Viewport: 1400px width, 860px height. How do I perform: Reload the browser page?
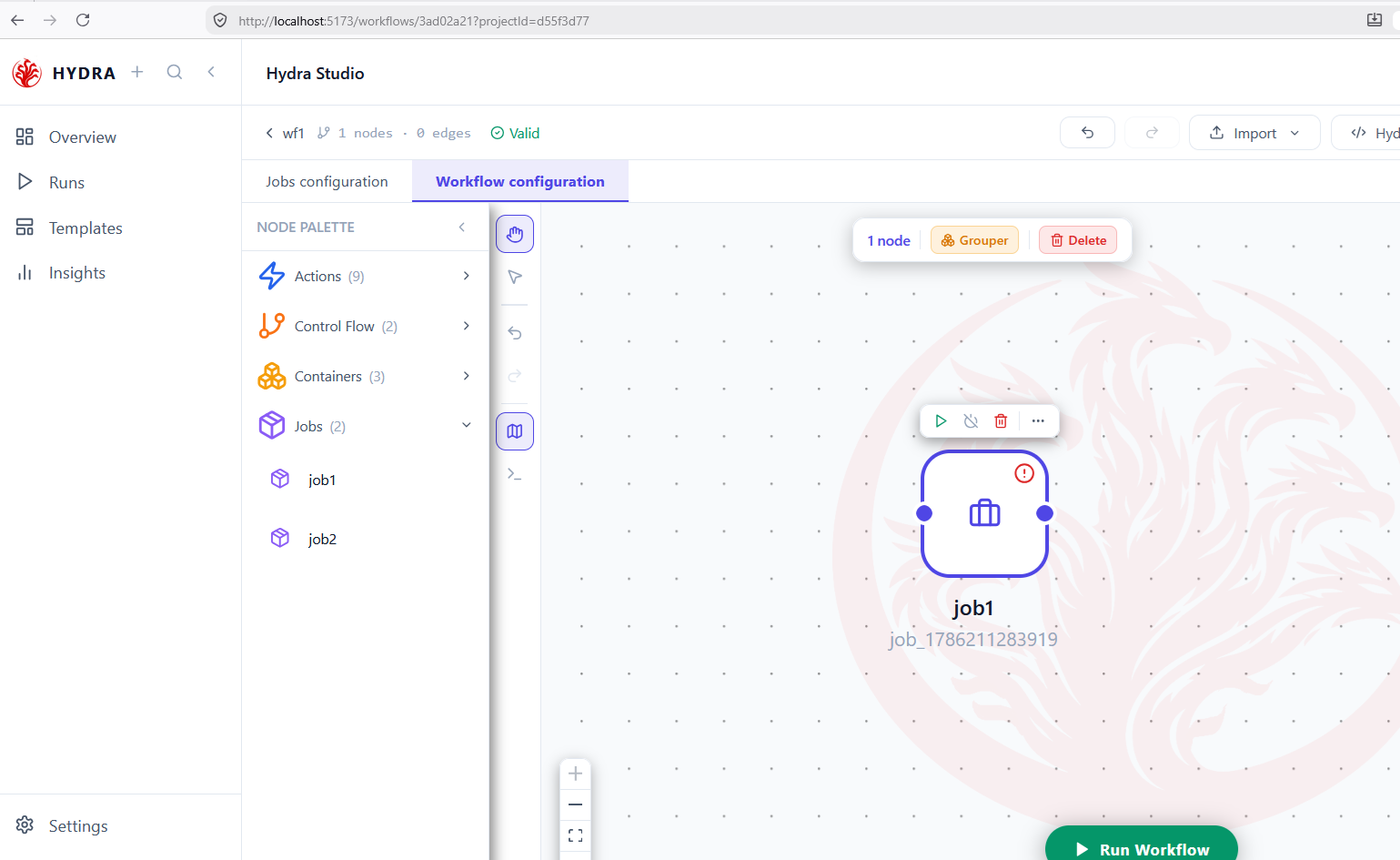(83, 20)
